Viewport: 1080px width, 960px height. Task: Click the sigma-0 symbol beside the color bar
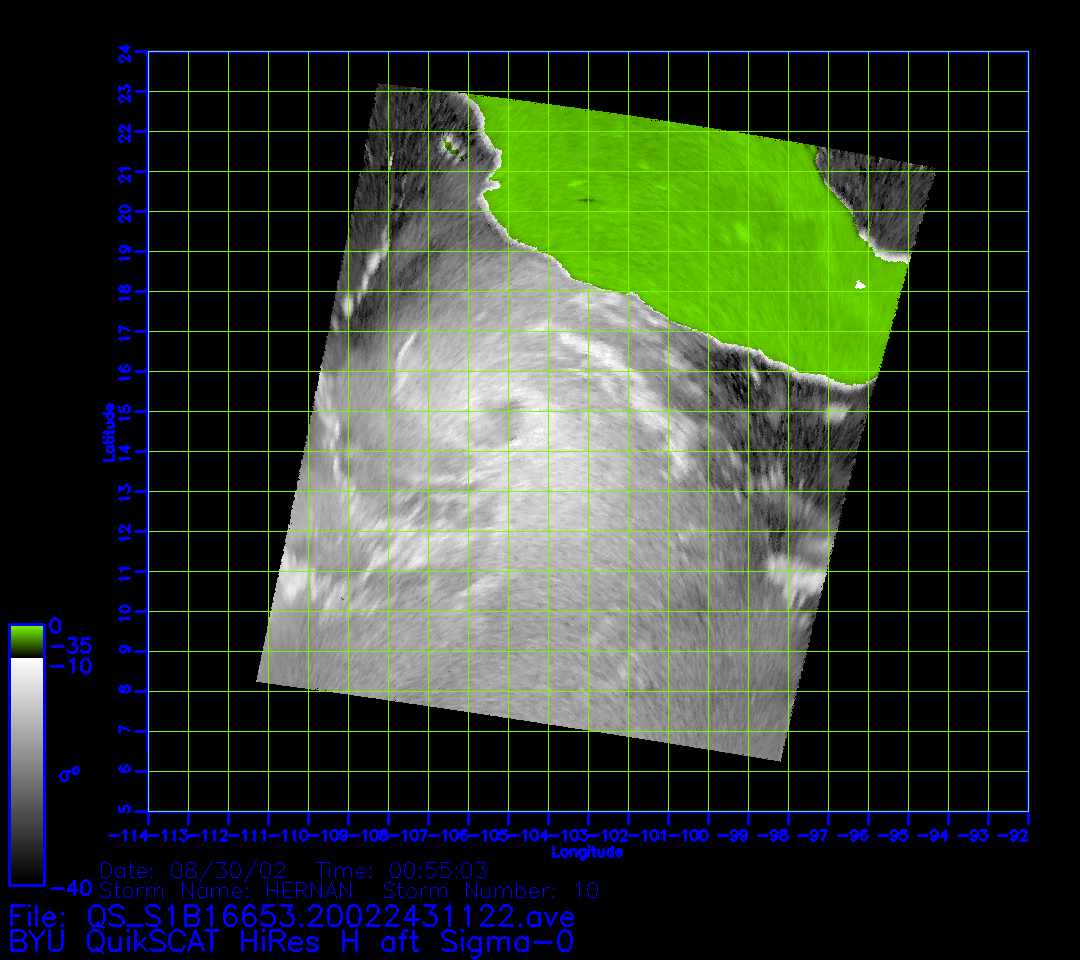[69, 773]
